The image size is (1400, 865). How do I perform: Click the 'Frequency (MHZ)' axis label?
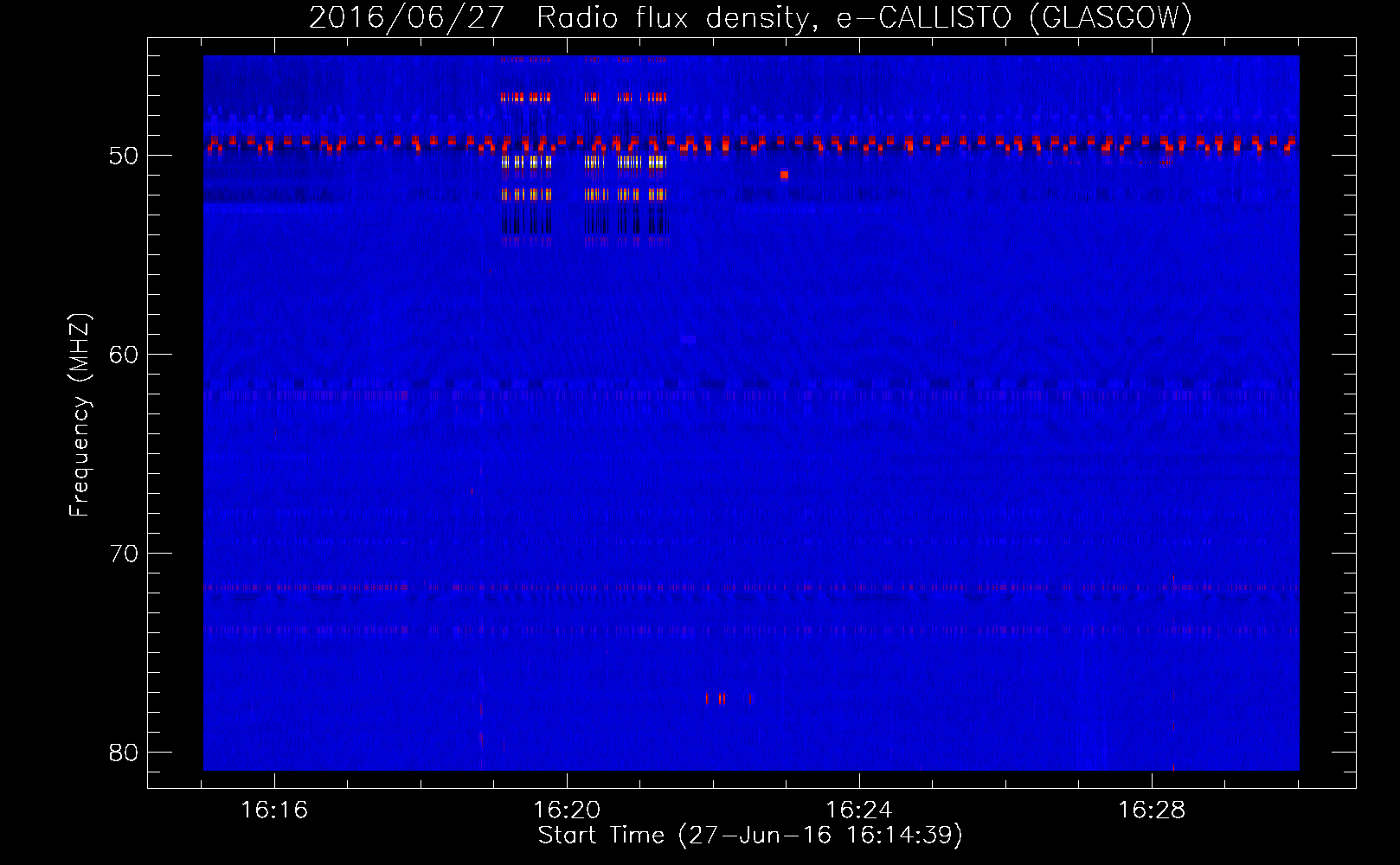tap(80, 415)
